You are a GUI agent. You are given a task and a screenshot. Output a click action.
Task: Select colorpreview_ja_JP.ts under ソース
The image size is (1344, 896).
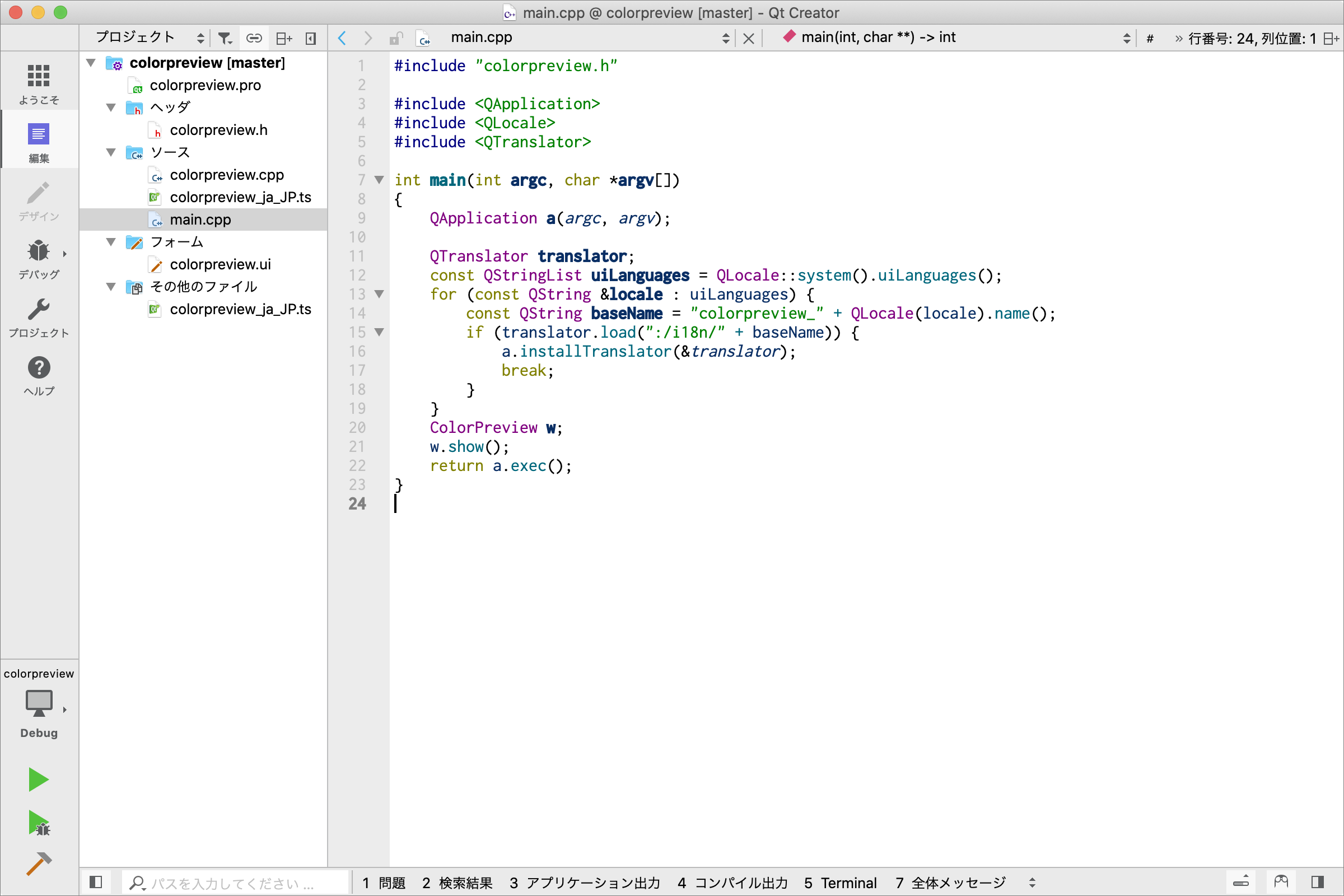pos(240,197)
